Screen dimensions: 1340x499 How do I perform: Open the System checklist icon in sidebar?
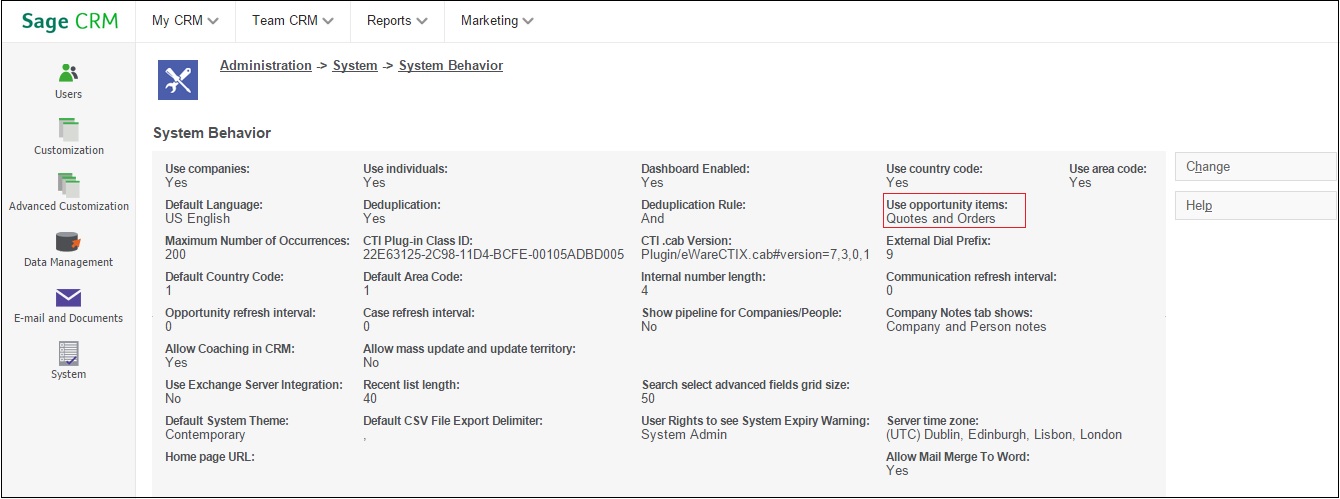coord(68,354)
